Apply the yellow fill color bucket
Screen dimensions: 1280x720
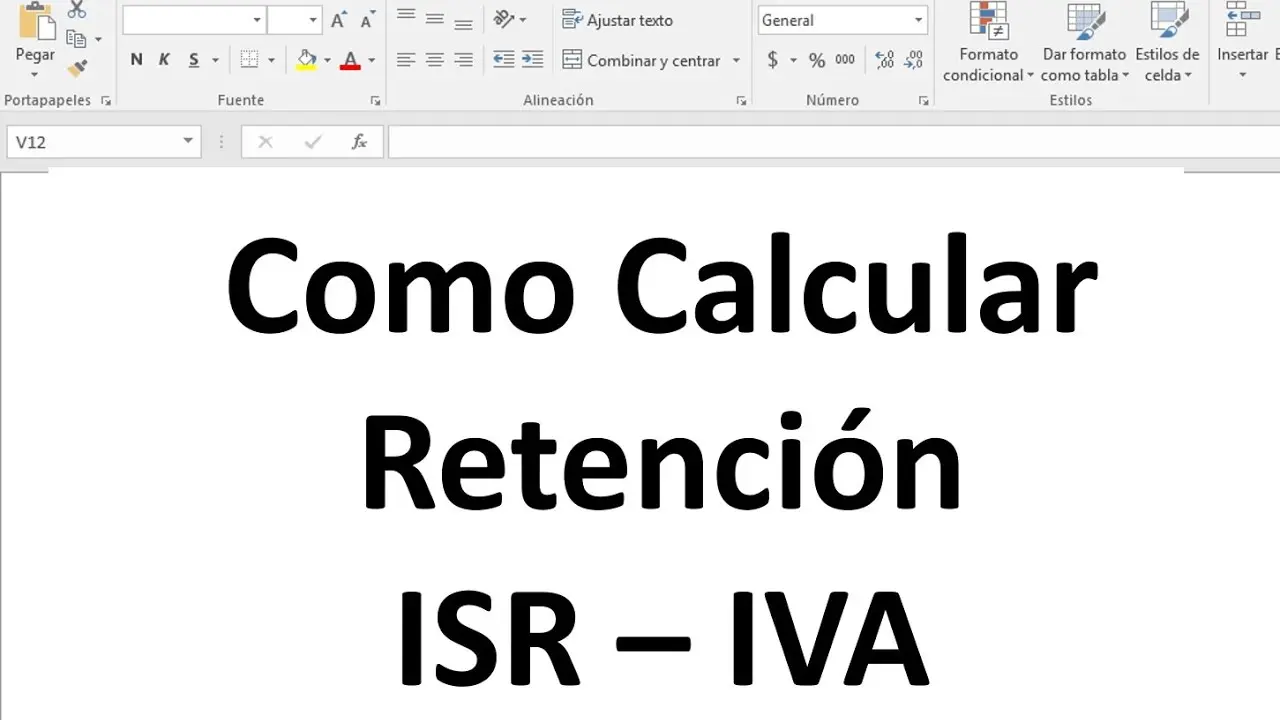click(x=307, y=60)
